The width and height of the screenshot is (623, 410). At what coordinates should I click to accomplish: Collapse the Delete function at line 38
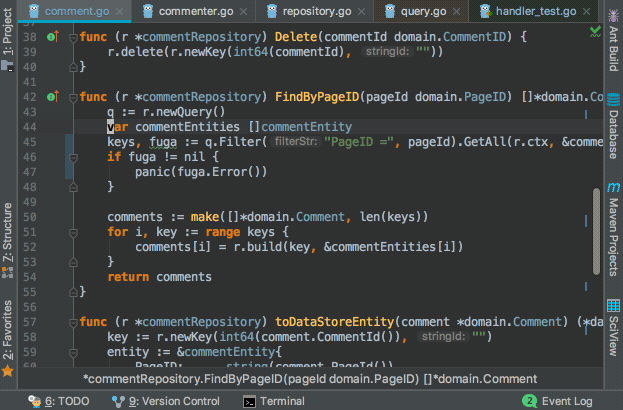click(x=73, y=37)
